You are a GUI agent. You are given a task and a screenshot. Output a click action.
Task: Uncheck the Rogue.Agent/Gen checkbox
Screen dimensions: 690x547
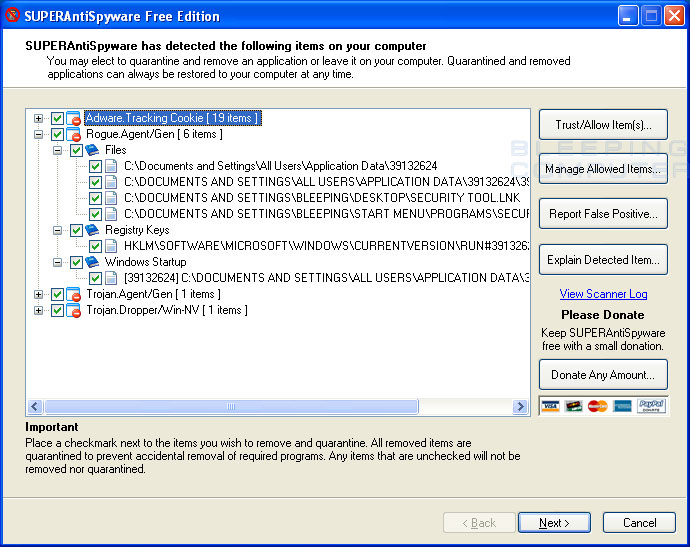[57, 134]
